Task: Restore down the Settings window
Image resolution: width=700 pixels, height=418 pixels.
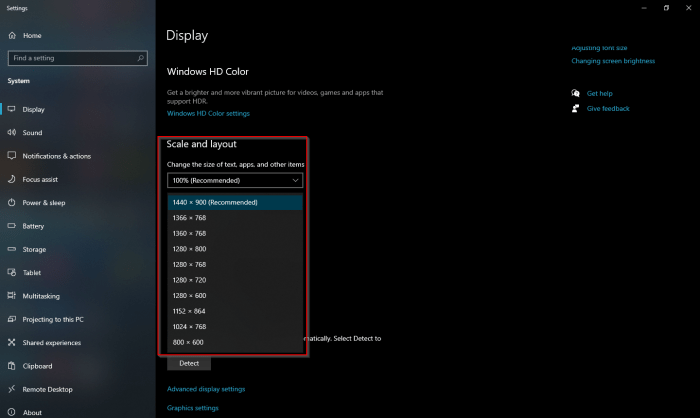Action: 666,8
